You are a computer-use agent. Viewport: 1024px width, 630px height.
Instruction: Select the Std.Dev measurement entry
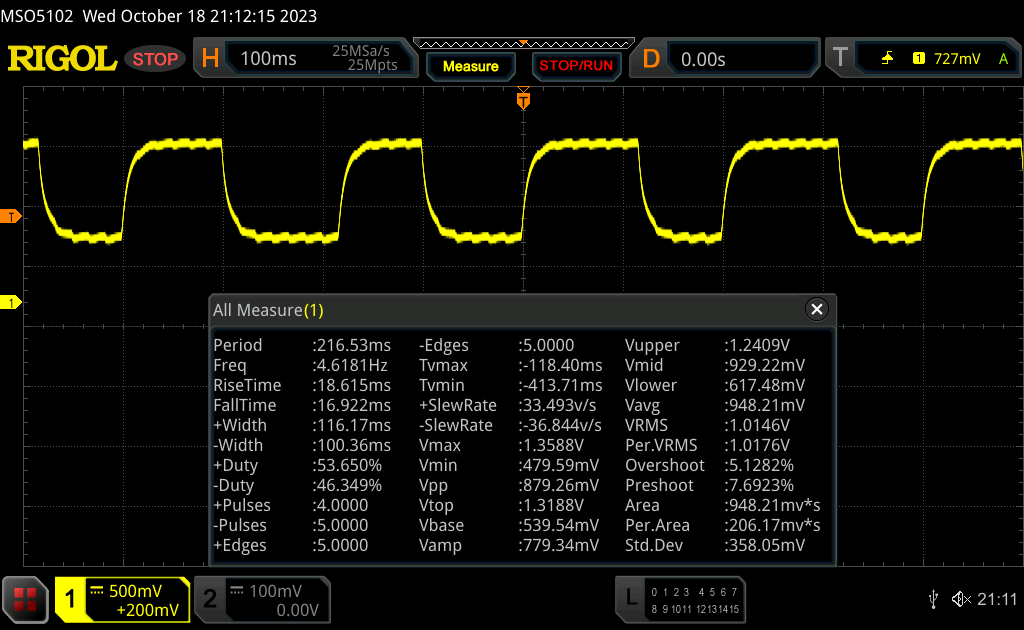(x=715, y=545)
